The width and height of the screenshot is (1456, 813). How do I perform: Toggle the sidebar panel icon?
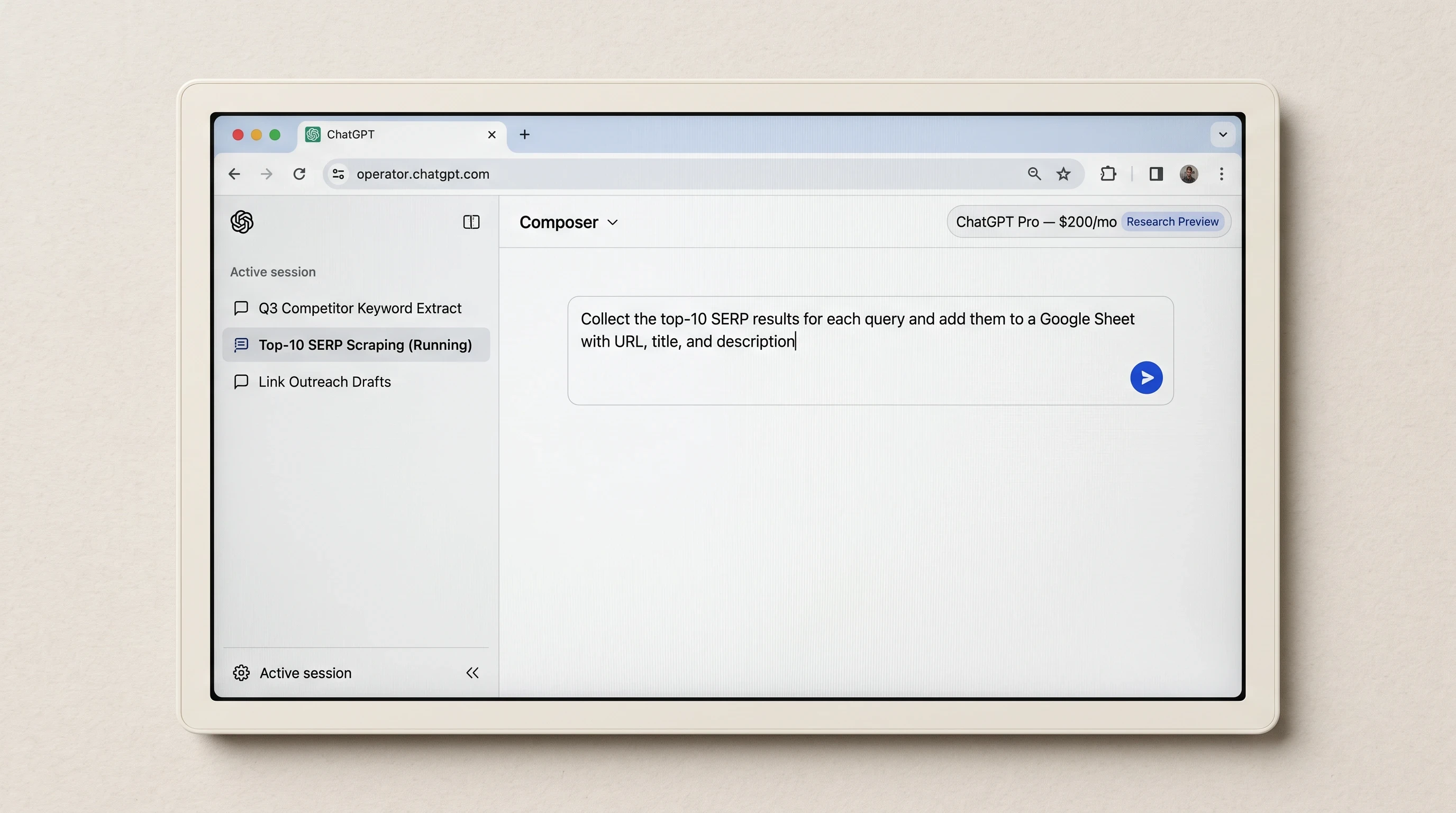tap(471, 222)
